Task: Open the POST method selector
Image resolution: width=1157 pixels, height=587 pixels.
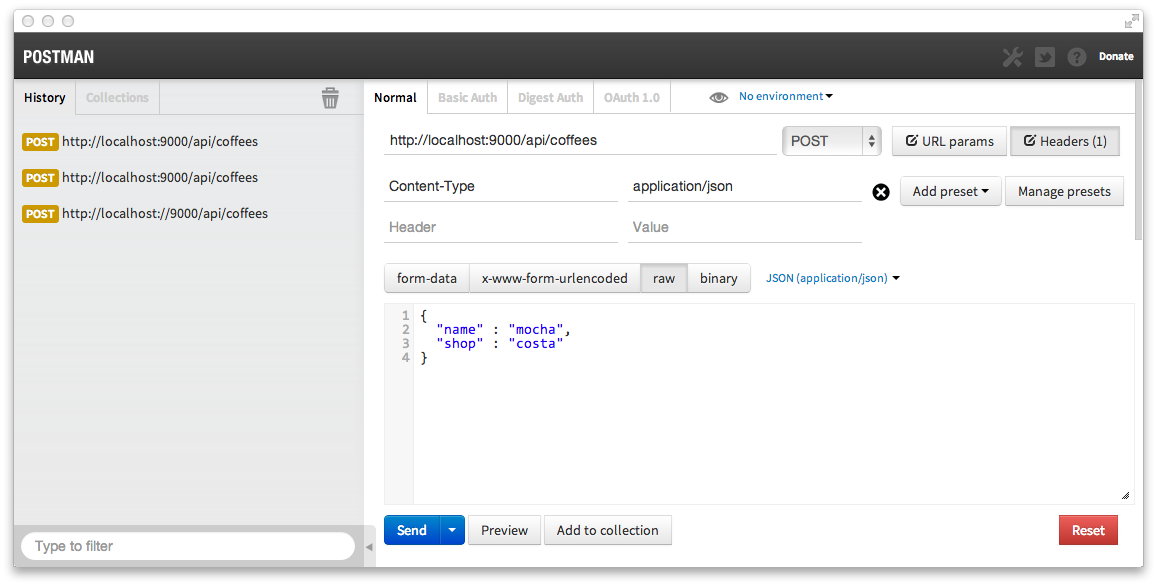Action: (x=832, y=141)
